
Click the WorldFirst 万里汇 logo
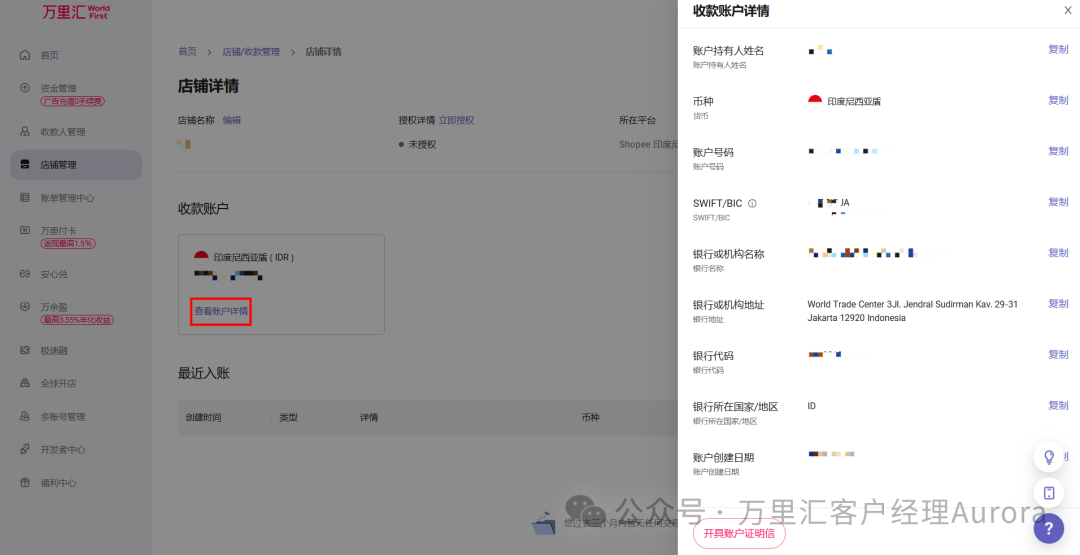tap(76, 12)
